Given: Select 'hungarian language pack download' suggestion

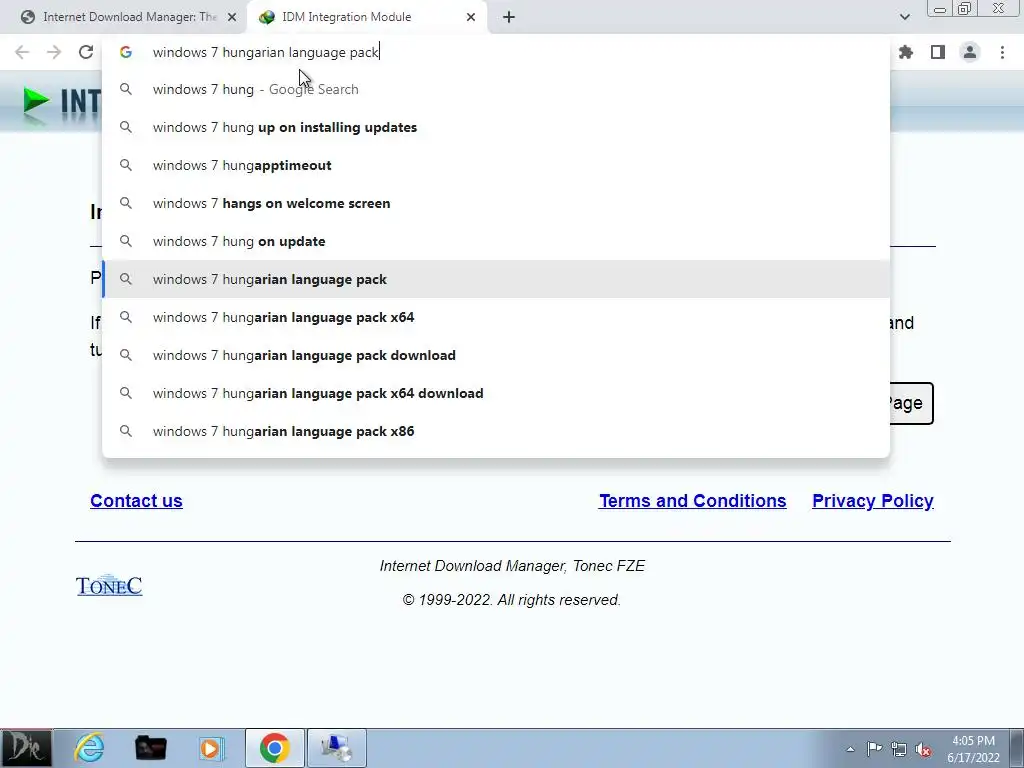Looking at the screenshot, I should pos(496,355).
